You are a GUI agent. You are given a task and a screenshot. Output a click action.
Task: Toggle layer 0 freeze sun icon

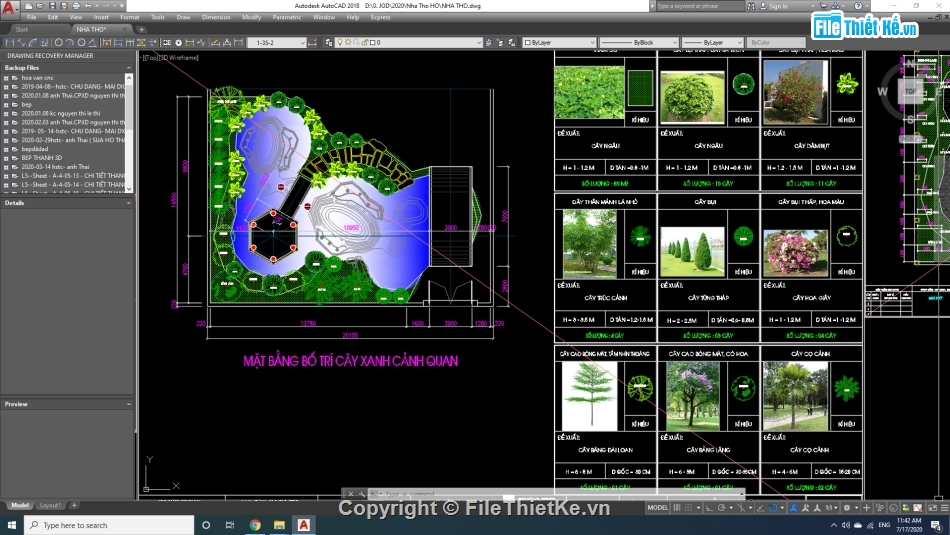348,42
